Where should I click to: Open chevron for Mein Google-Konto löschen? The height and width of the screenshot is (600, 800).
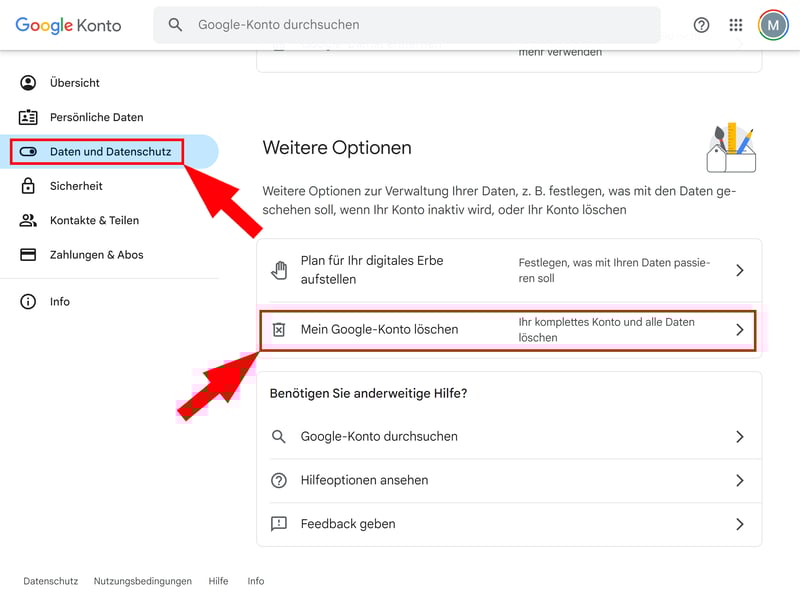pyautogui.click(x=740, y=329)
